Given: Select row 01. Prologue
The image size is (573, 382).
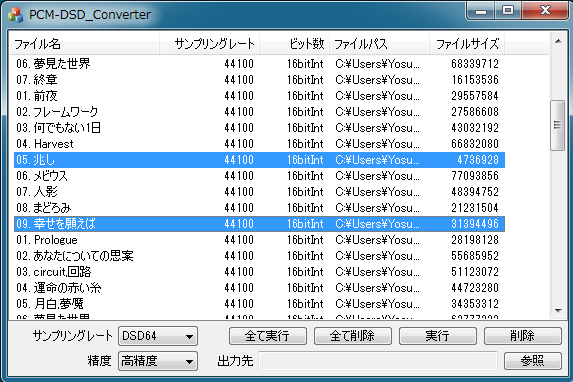Looking at the screenshot, I should [259, 240].
